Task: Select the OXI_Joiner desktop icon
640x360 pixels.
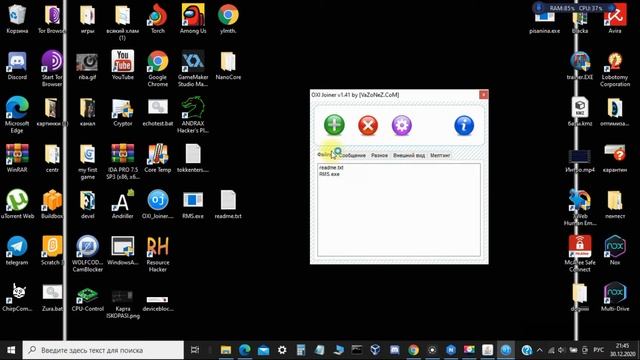Action: 158,204
